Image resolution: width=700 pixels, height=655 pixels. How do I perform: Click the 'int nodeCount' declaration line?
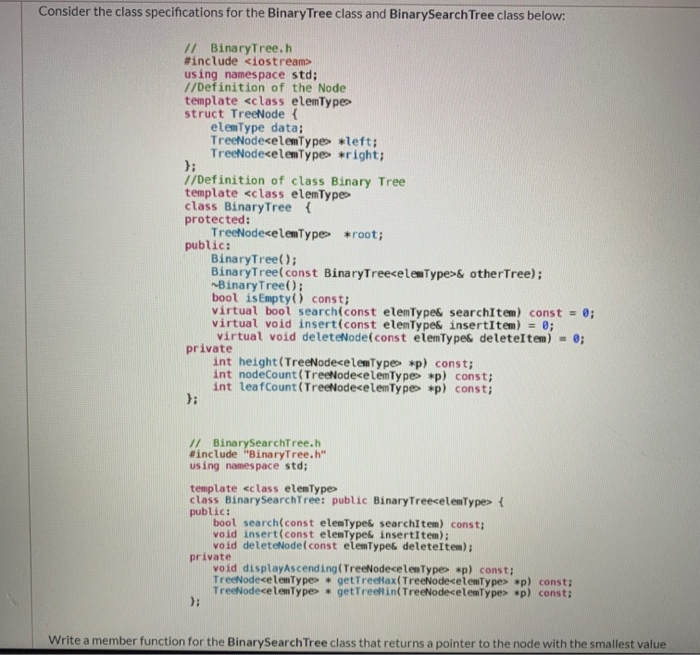point(353,375)
